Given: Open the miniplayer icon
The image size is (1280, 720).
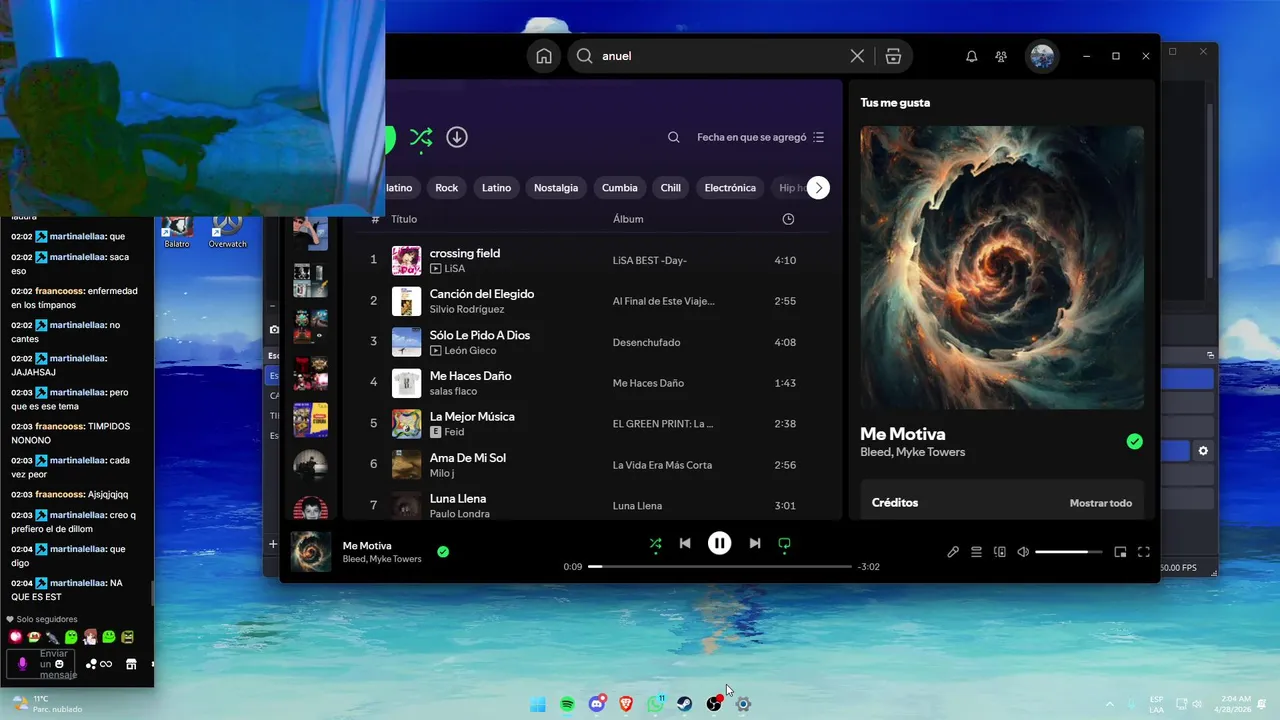Looking at the screenshot, I should click(1120, 551).
